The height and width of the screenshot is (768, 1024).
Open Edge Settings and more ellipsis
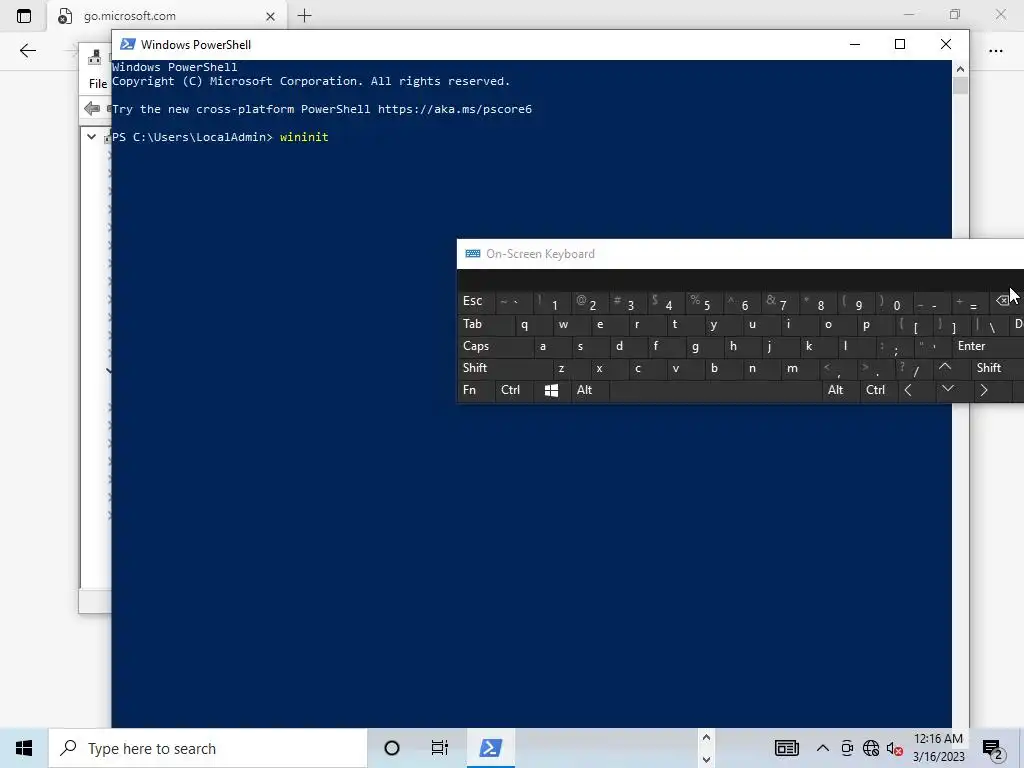(x=995, y=50)
